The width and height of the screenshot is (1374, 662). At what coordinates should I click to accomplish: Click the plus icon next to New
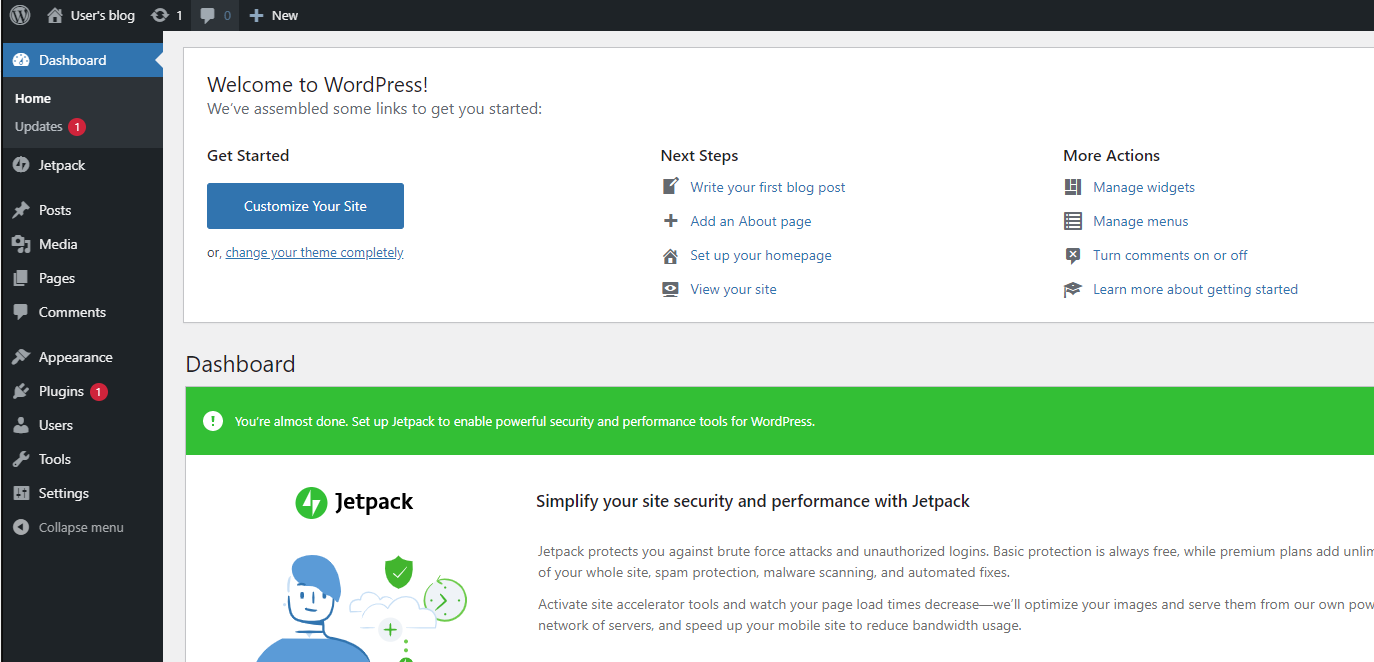(x=256, y=15)
